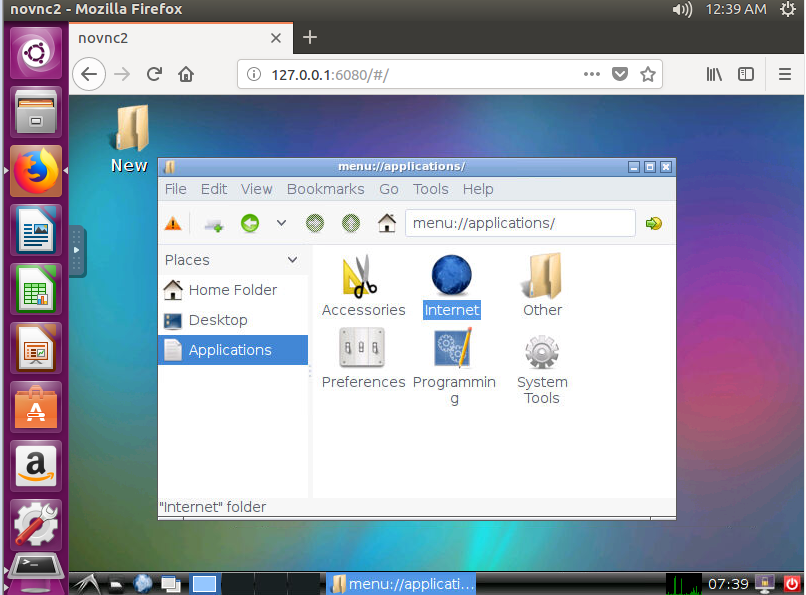Open the View menu
The height and width of the screenshot is (595, 806).
(x=257, y=189)
